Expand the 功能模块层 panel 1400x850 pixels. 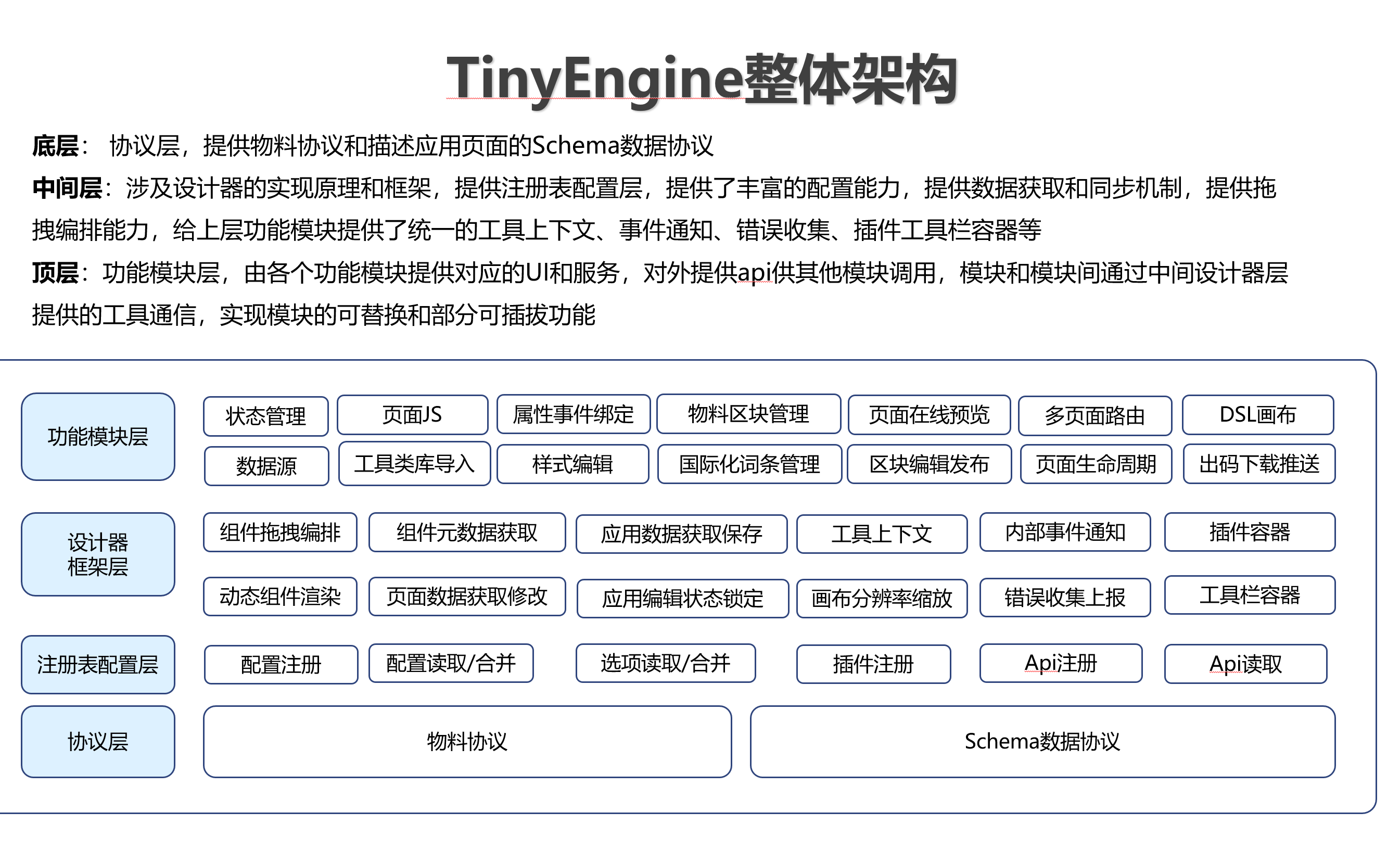98,437
